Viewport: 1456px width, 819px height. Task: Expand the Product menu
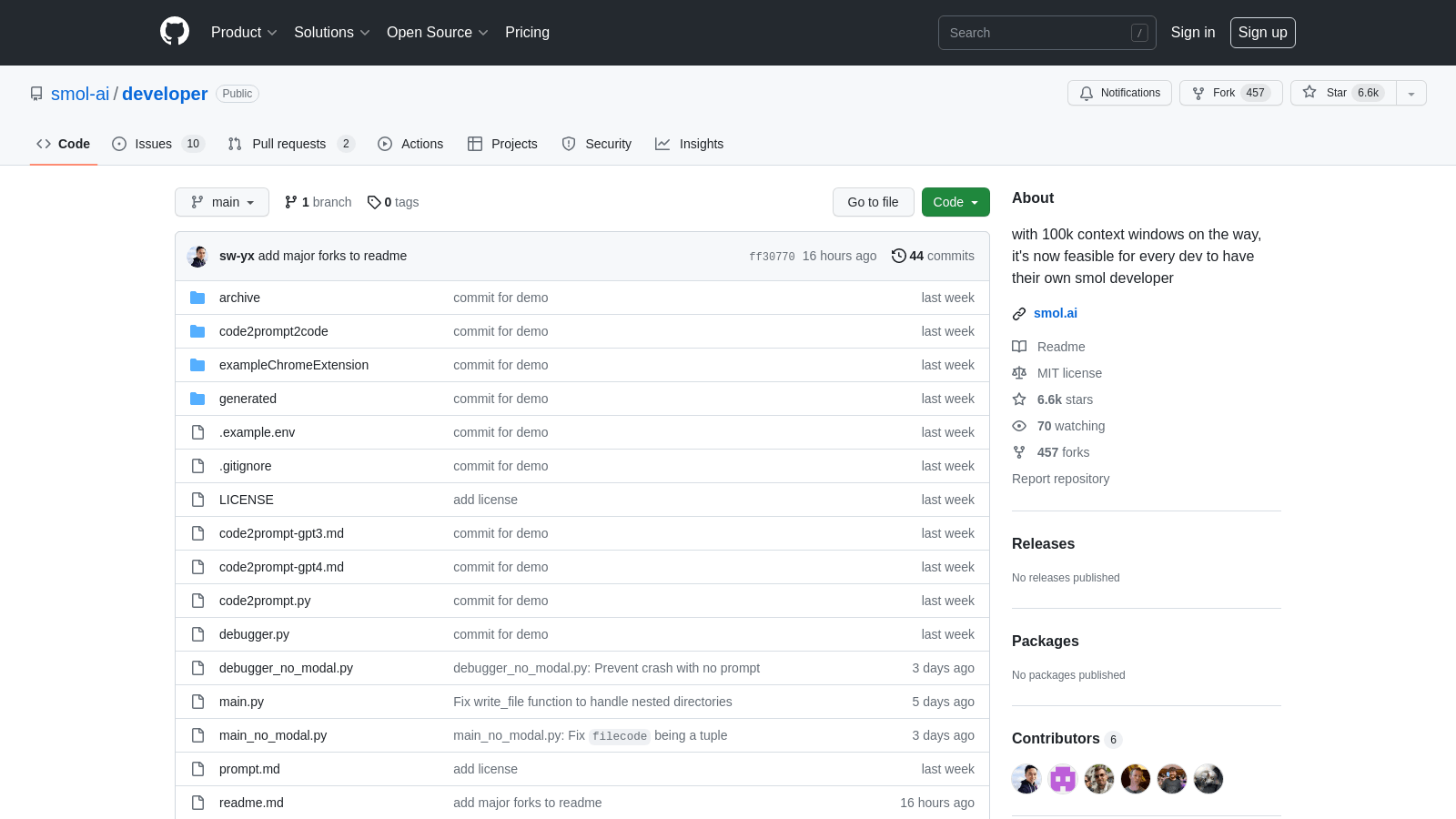pos(244,33)
